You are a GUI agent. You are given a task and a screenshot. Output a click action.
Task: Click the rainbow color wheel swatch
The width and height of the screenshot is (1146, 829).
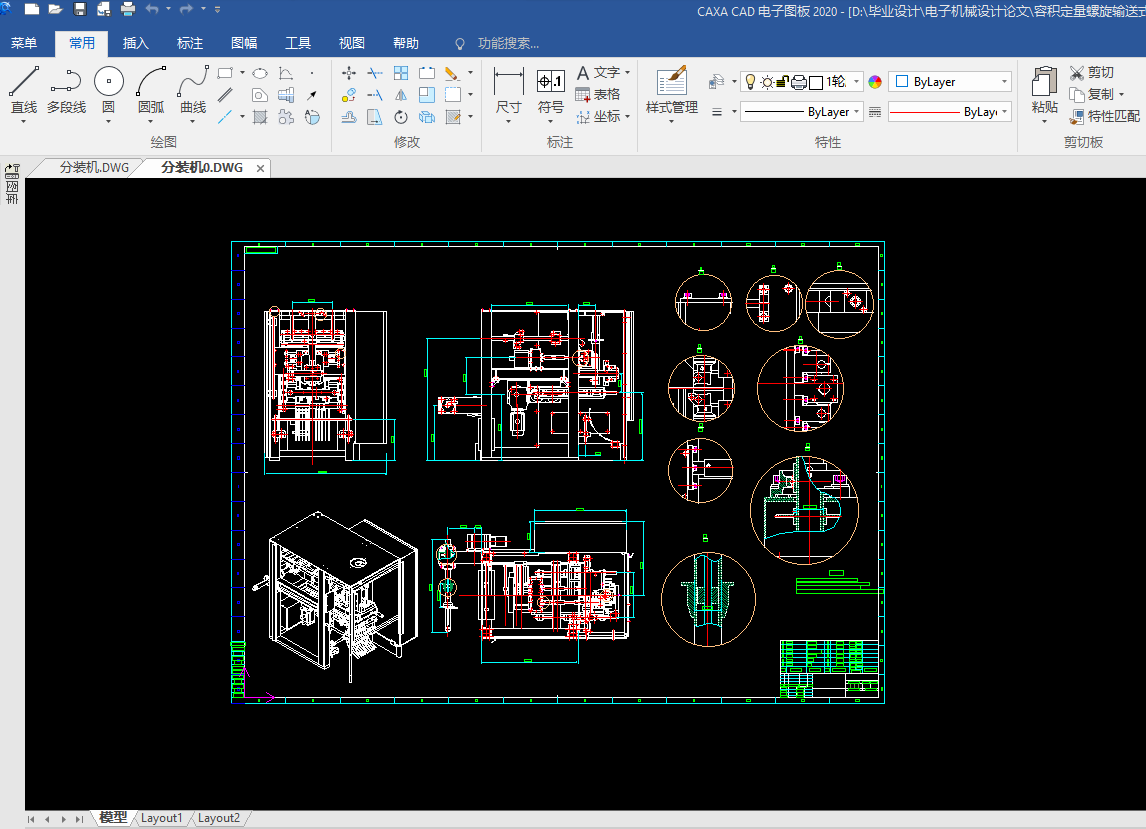[875, 82]
